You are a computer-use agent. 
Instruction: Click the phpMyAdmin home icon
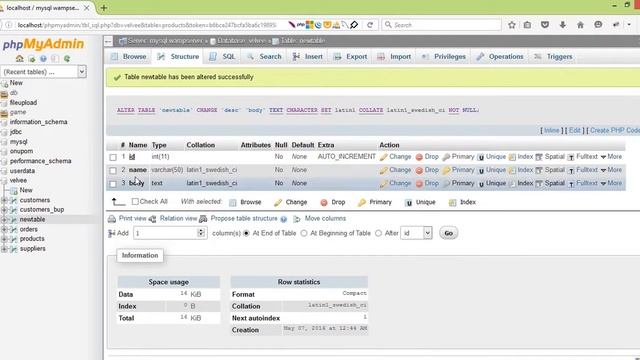(19, 59)
